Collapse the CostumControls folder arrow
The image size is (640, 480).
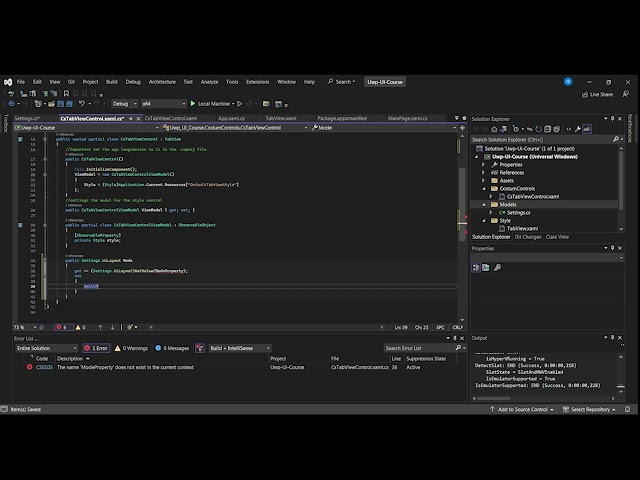coord(484,189)
